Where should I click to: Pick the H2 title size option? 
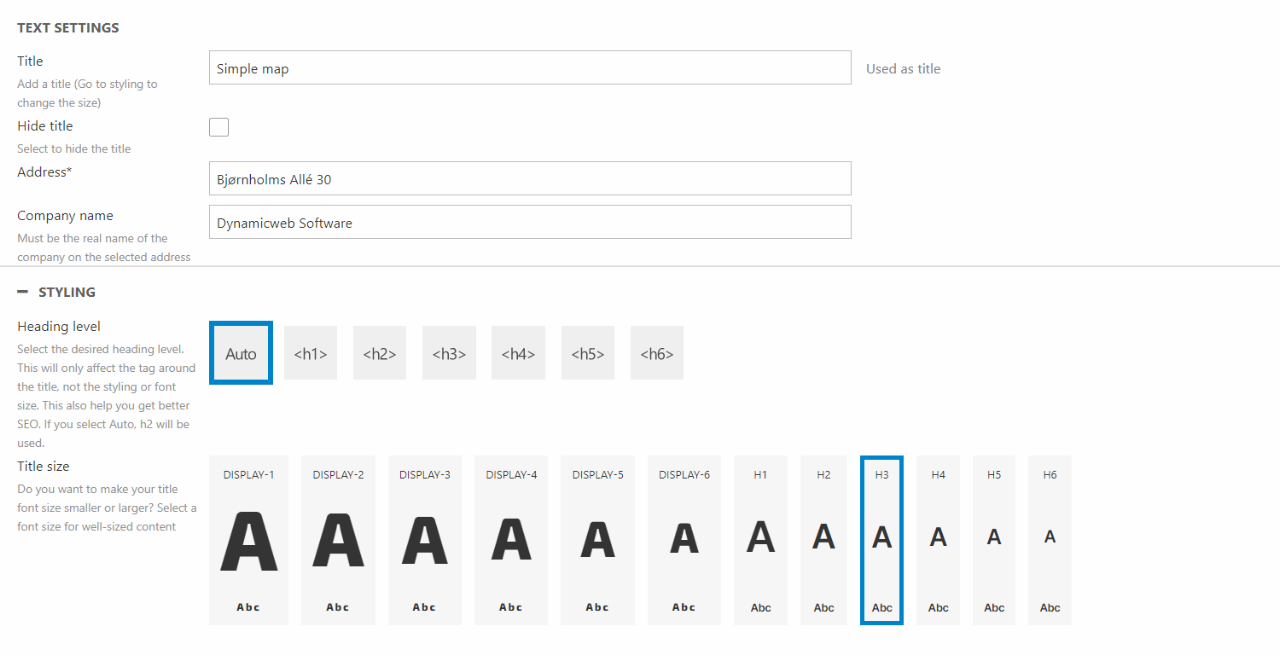point(823,540)
